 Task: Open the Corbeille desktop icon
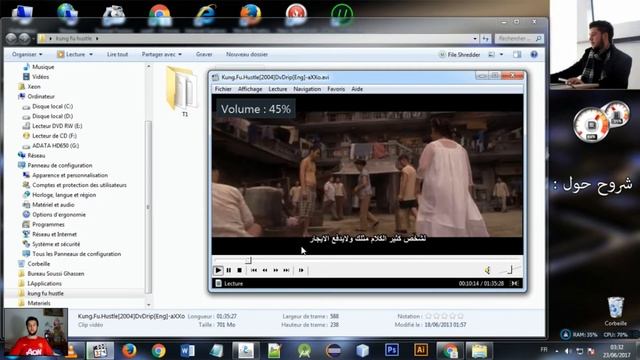[x=616, y=311]
